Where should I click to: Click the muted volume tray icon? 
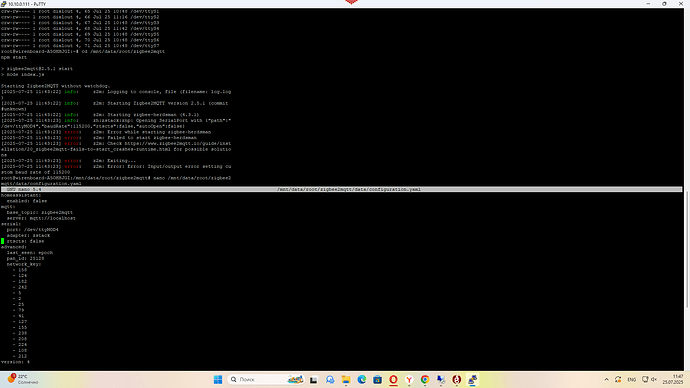654,379
